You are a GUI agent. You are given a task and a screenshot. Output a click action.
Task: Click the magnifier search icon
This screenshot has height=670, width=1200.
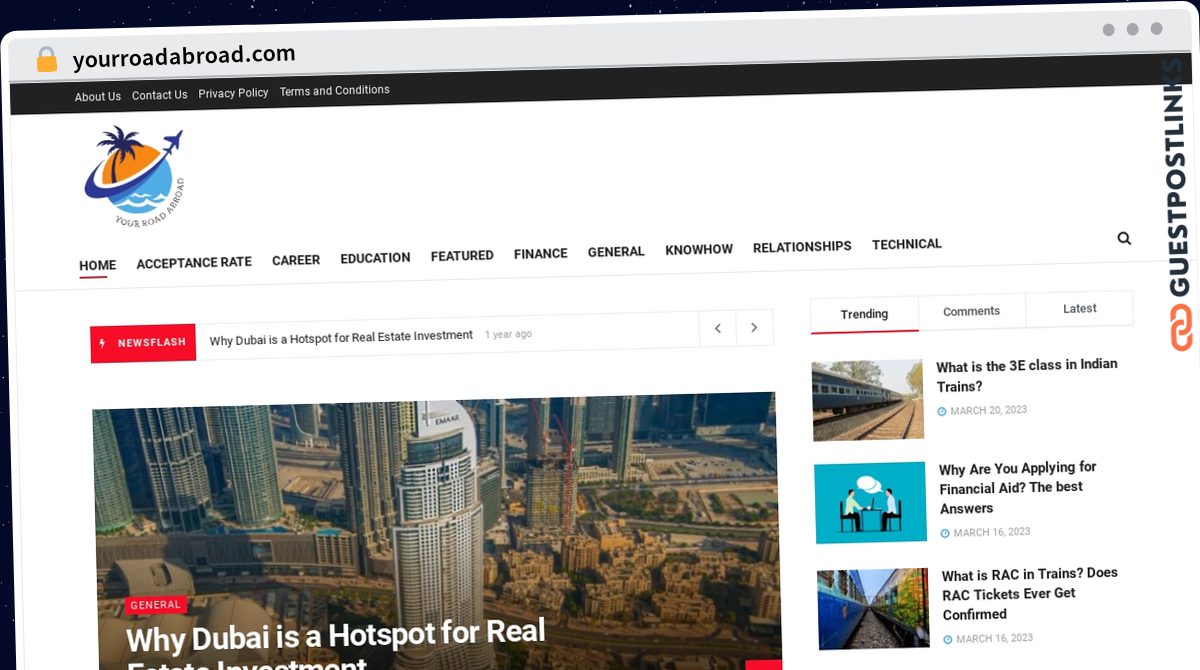(x=1124, y=238)
